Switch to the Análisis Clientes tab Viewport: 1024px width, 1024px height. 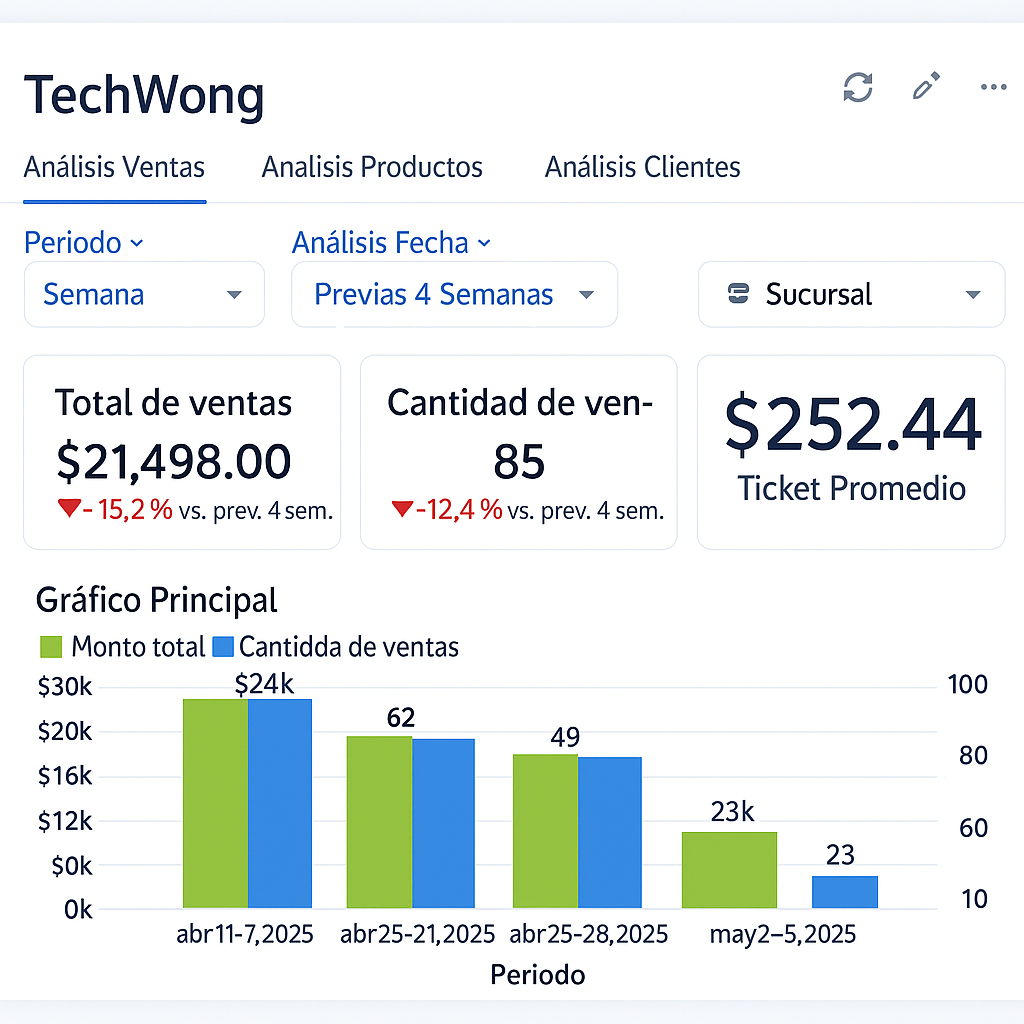coord(643,167)
